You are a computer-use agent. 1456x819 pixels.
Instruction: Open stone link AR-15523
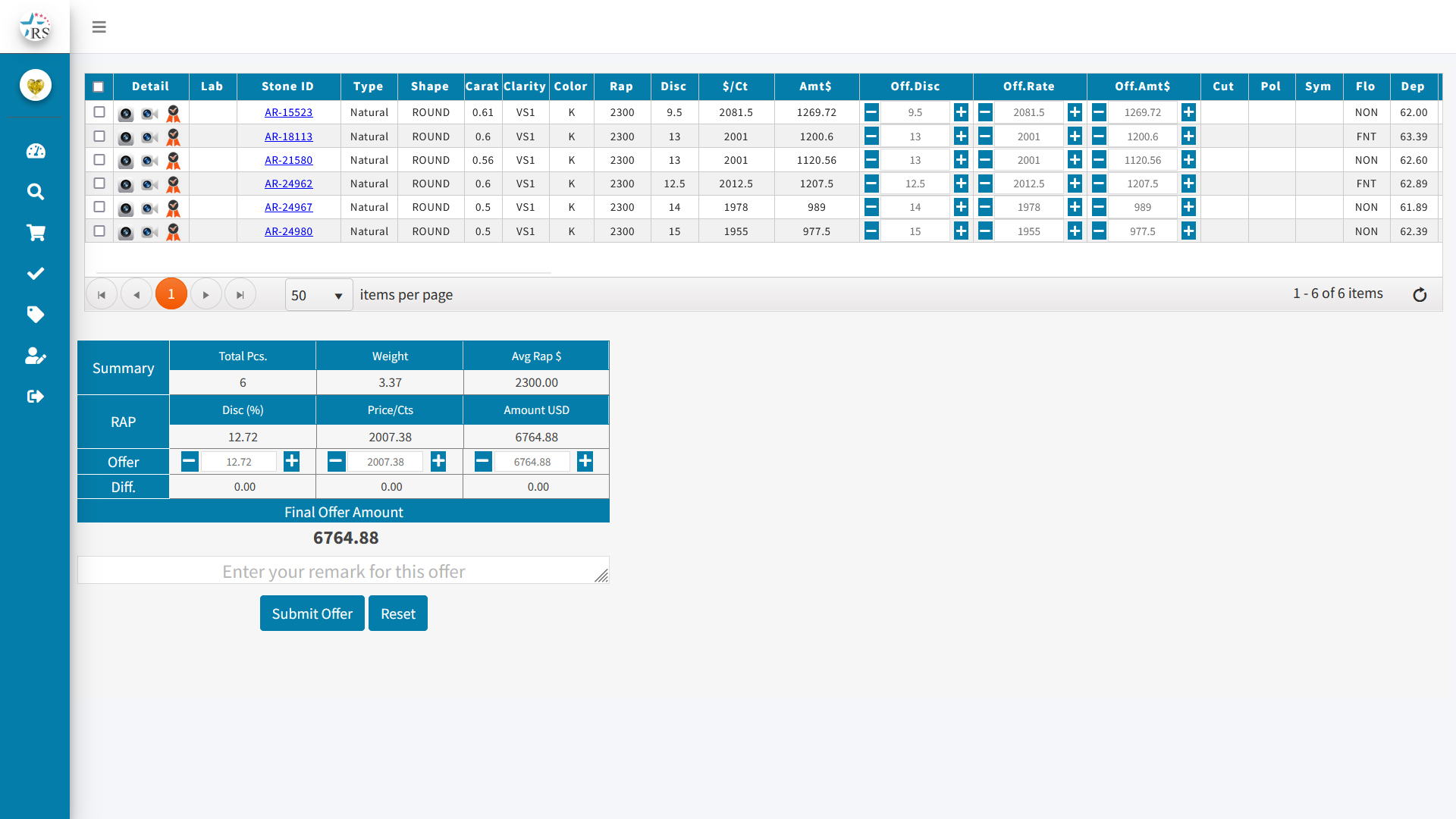pyautogui.click(x=288, y=112)
